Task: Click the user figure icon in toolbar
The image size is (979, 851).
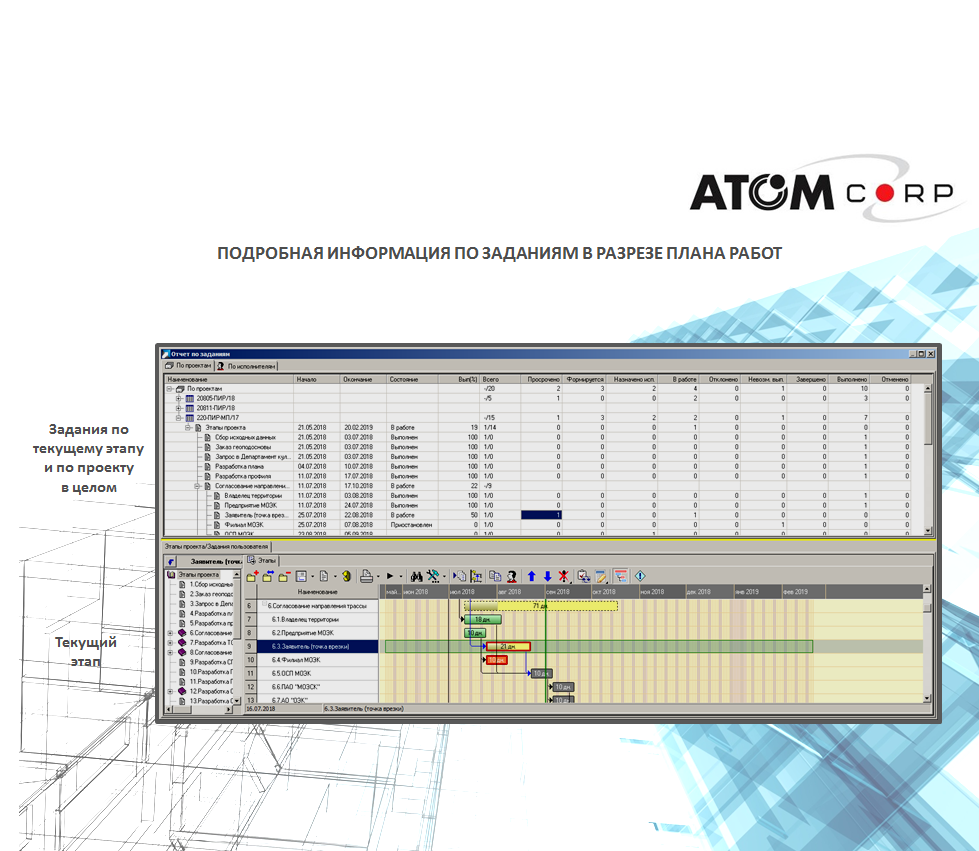Action: (x=511, y=576)
